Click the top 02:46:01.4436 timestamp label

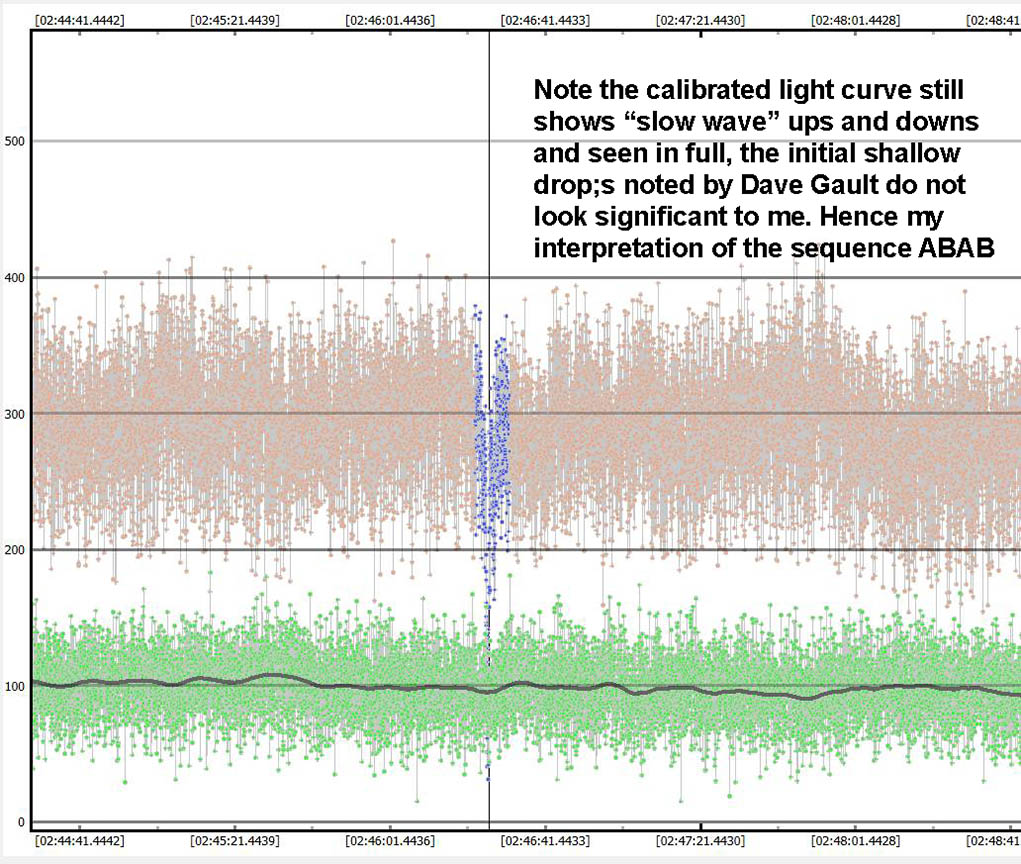tap(389, 19)
